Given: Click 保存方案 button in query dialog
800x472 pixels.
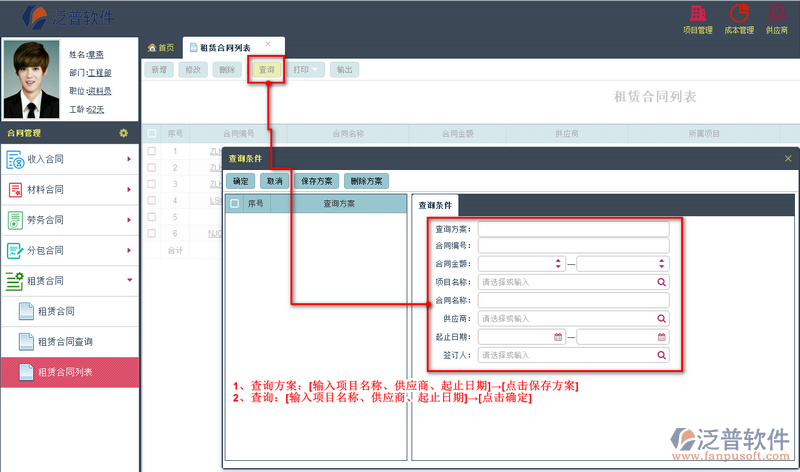Looking at the screenshot, I should click(316, 181).
